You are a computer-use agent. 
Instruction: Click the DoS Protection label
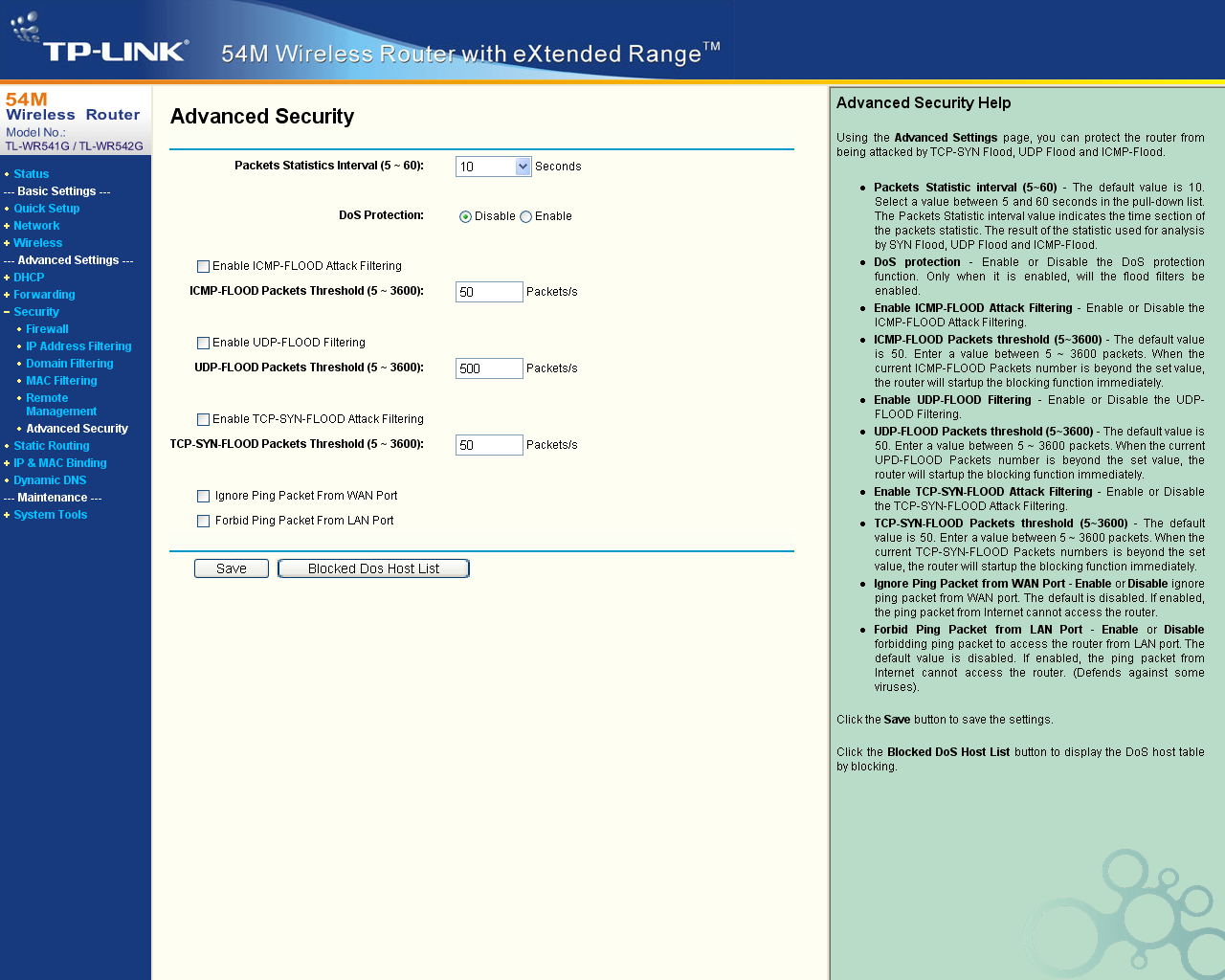coord(381,215)
